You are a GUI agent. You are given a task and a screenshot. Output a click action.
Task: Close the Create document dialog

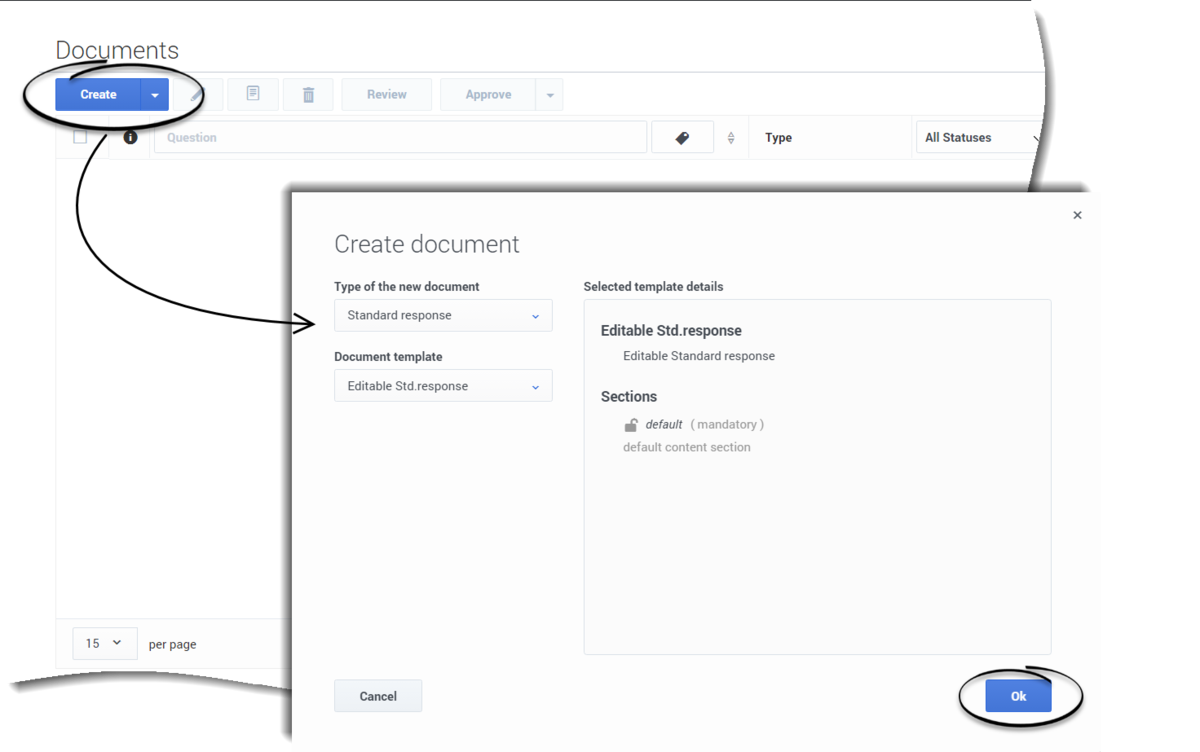(1077, 215)
